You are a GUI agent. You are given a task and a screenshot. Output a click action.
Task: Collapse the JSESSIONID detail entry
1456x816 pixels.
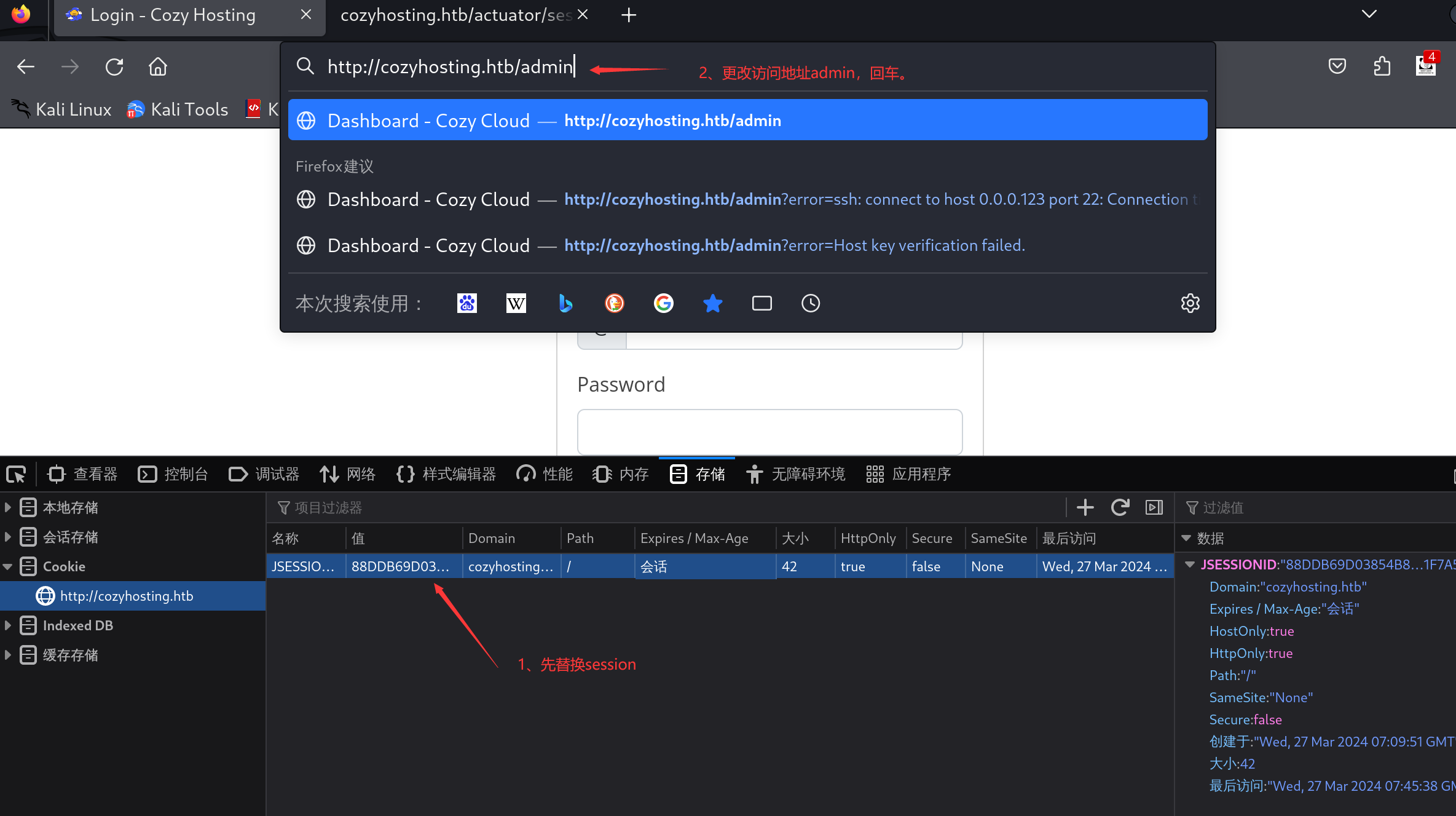coord(1190,564)
